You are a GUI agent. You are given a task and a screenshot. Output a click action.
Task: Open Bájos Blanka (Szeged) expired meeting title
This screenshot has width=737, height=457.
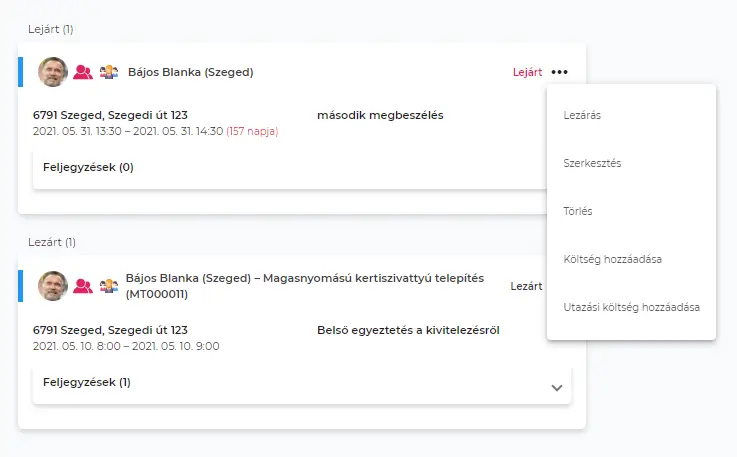(x=190, y=72)
